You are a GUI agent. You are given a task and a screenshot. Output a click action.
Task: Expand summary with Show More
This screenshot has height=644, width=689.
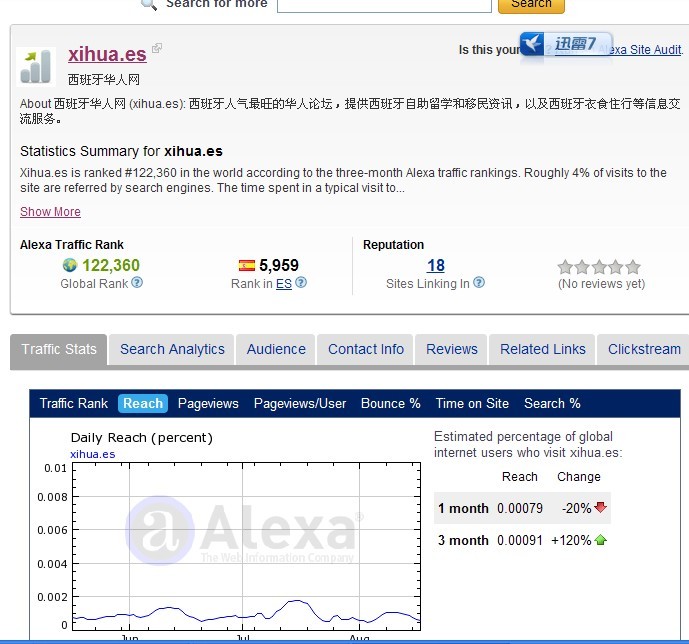coord(50,212)
